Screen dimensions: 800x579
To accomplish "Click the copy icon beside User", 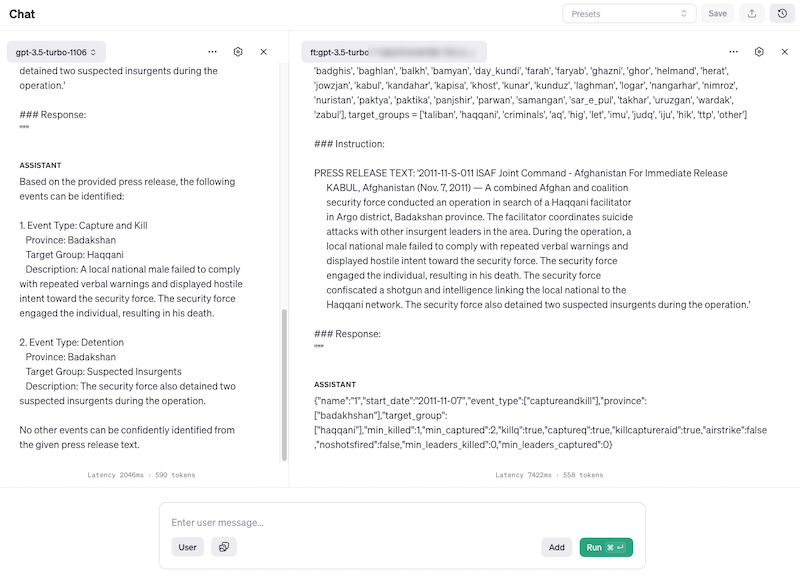I will (x=224, y=547).
